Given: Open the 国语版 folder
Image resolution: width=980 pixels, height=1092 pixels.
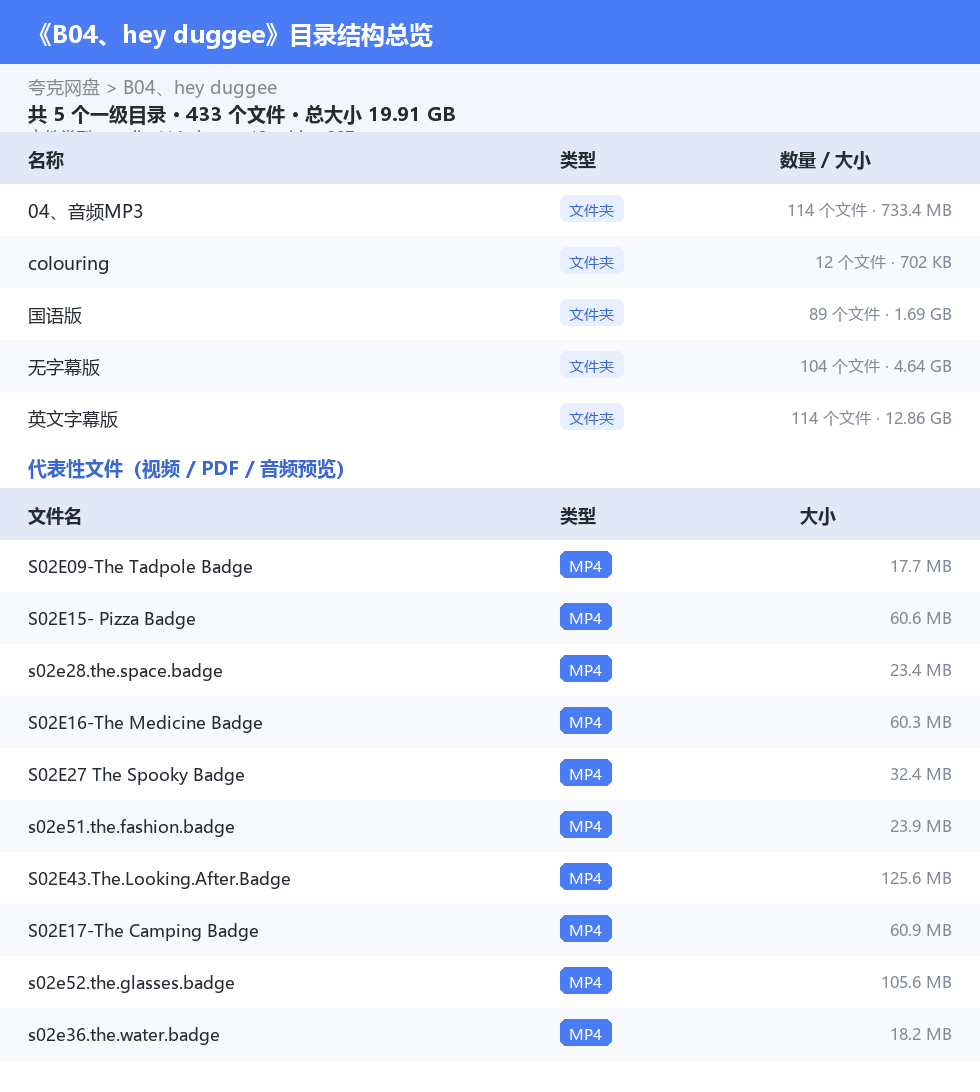Looking at the screenshot, I should click(55, 315).
